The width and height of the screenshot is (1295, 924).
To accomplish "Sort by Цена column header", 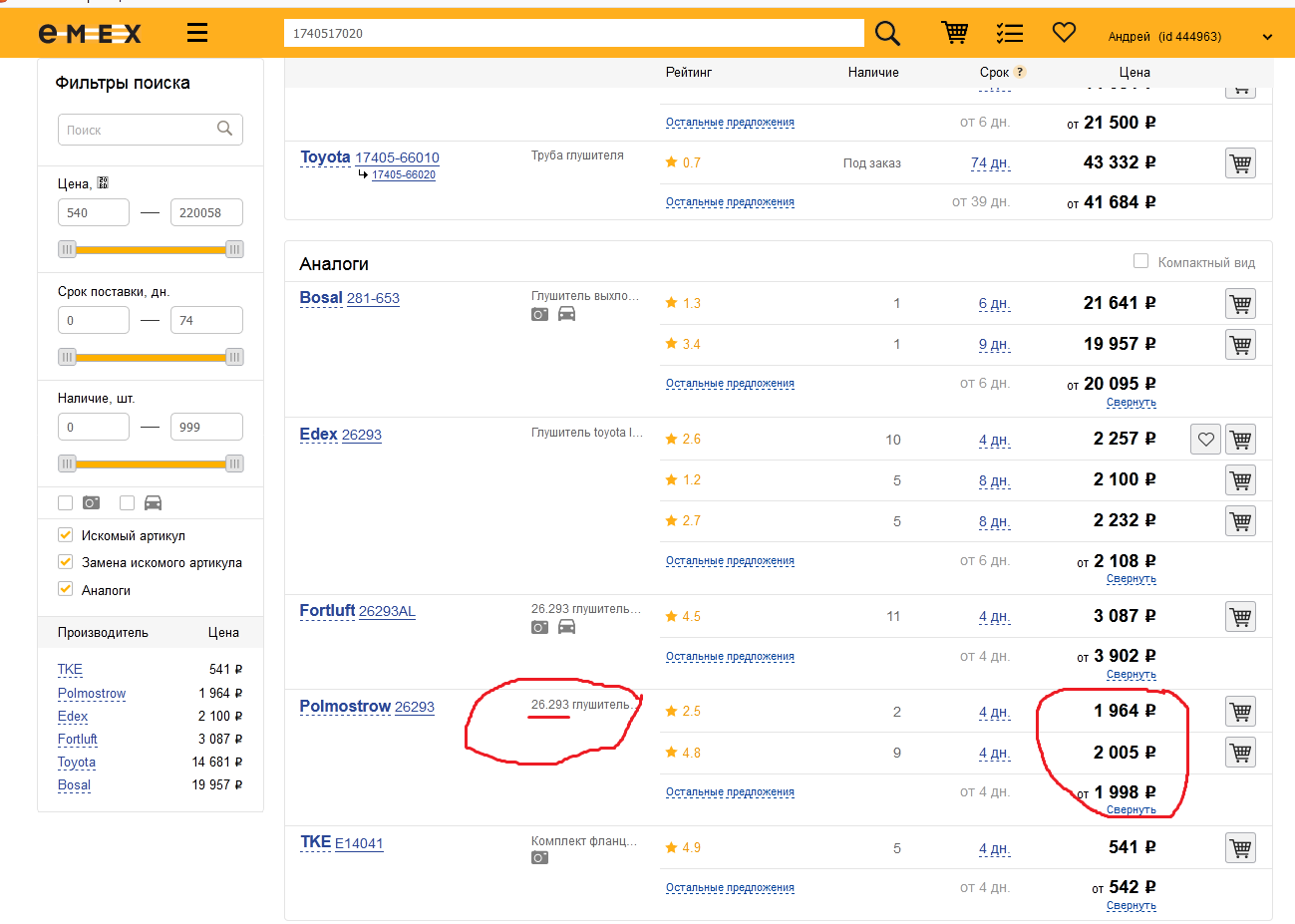I will [x=1134, y=72].
